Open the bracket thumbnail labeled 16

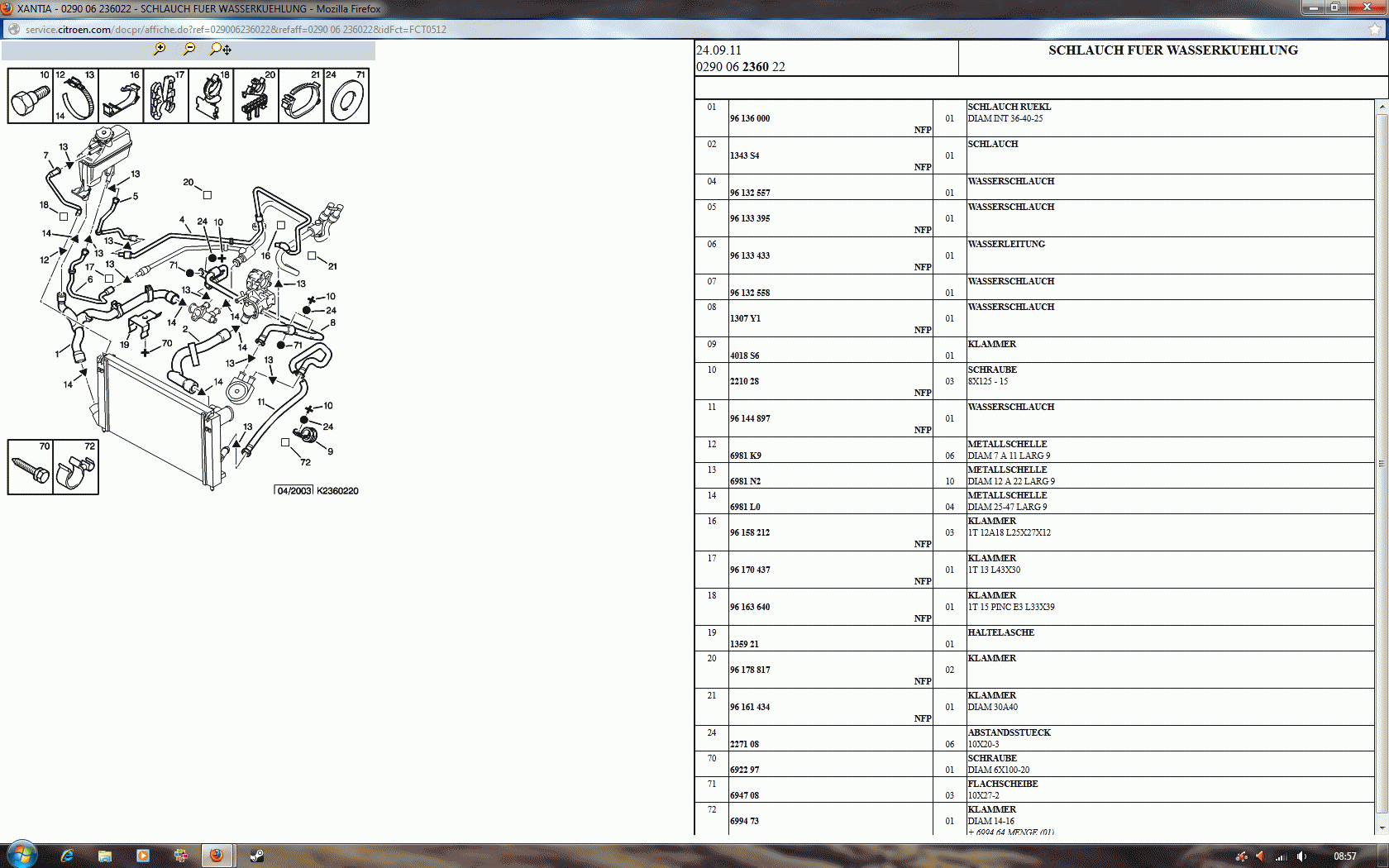click(121, 96)
